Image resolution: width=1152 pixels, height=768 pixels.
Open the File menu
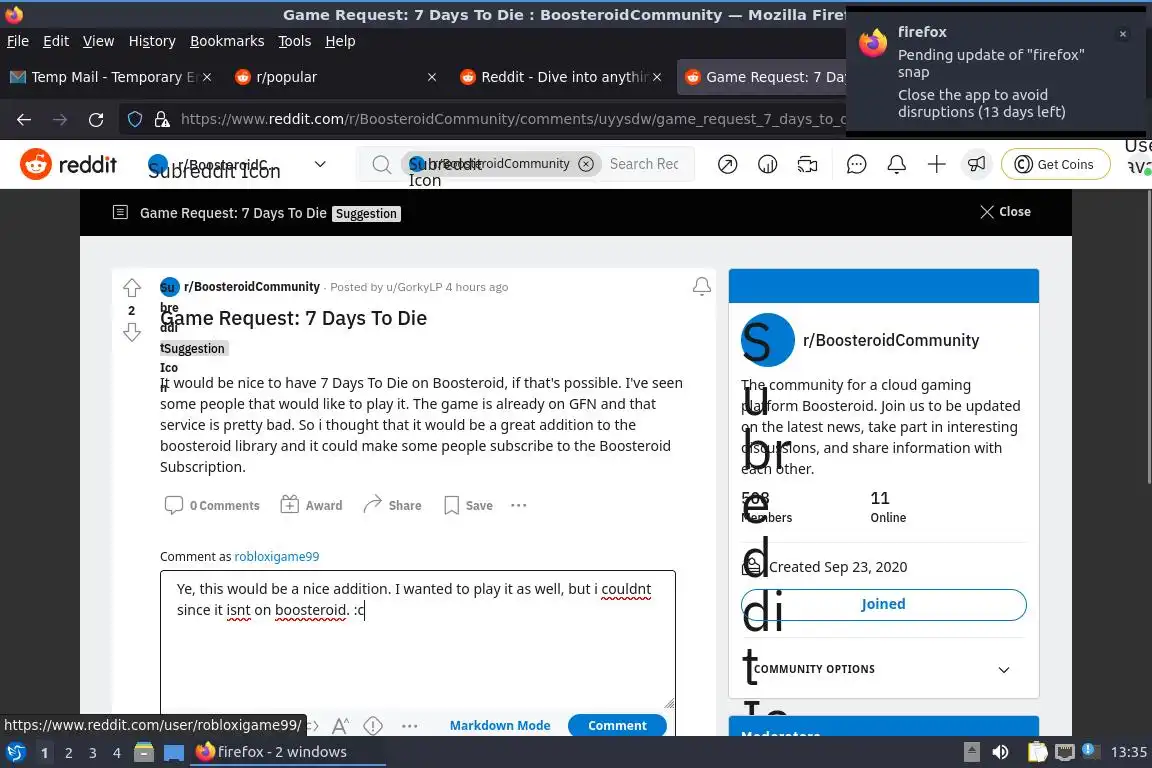[18, 41]
